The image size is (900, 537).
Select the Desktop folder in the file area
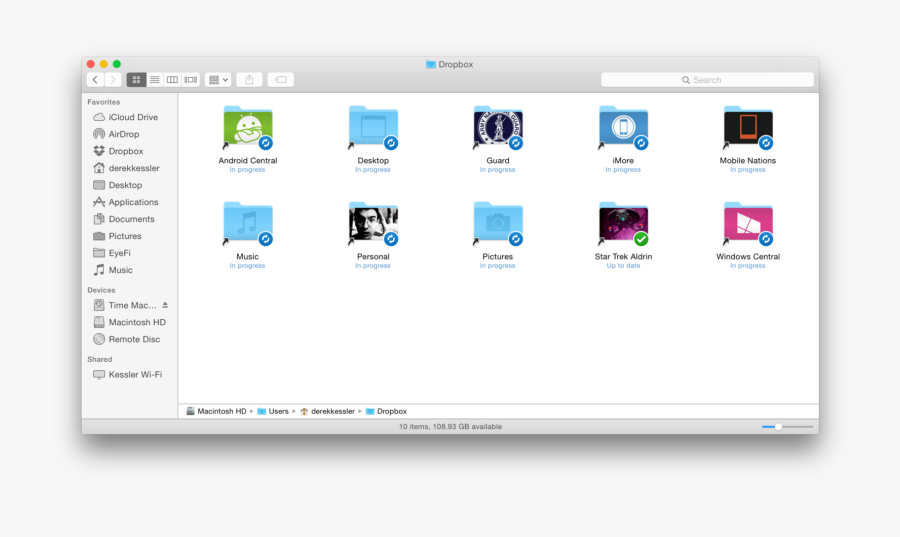coord(373,127)
